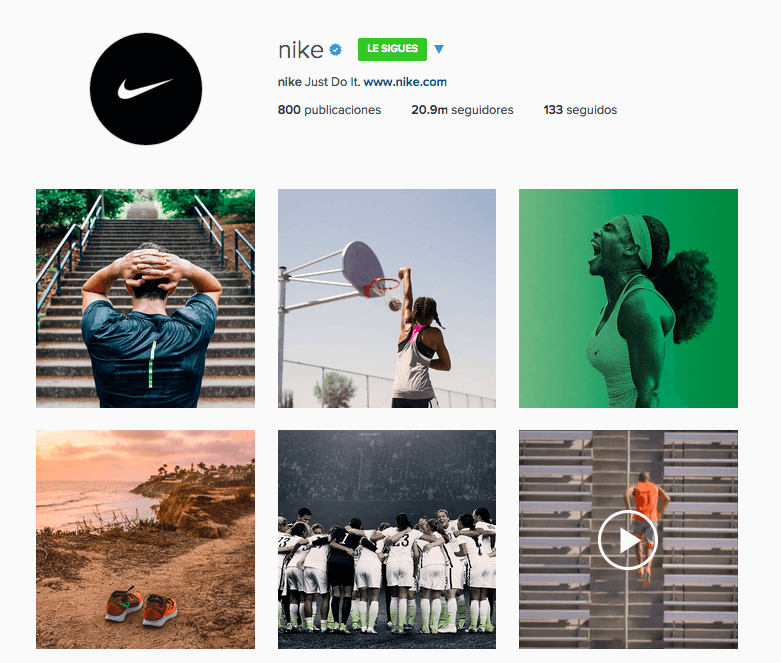This screenshot has width=781, height=663.
Task: View the 133 seguidos list
Action: (580, 110)
